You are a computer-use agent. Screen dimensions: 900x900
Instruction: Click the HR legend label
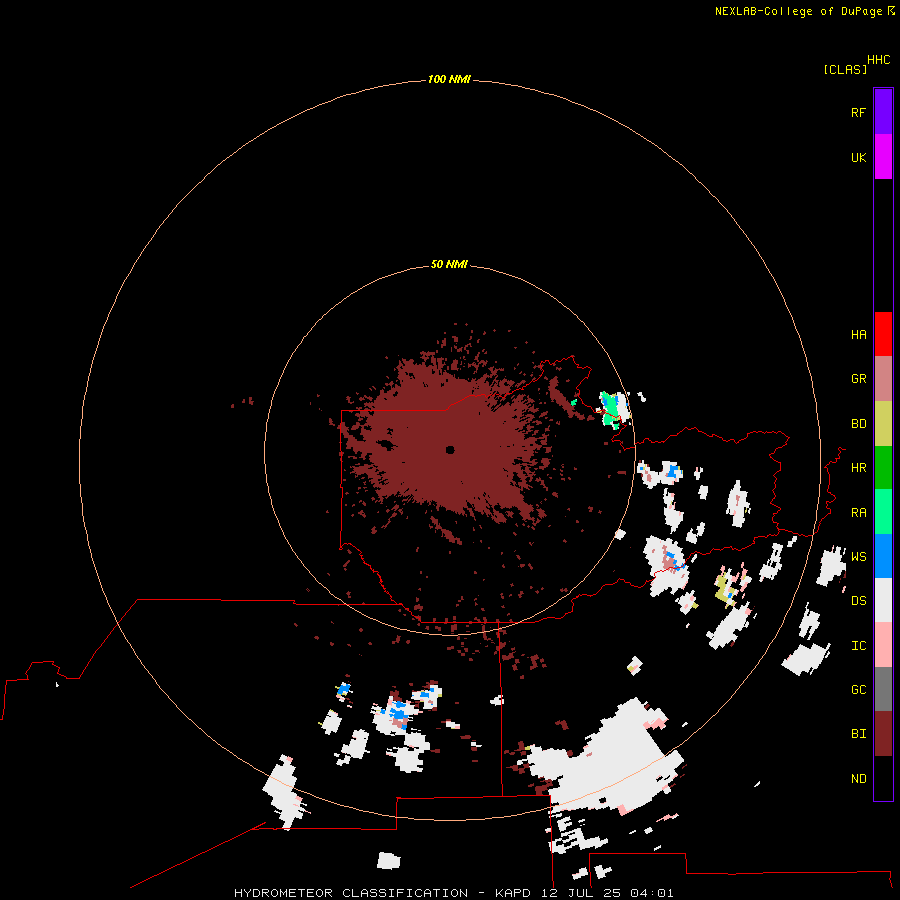pos(858,468)
